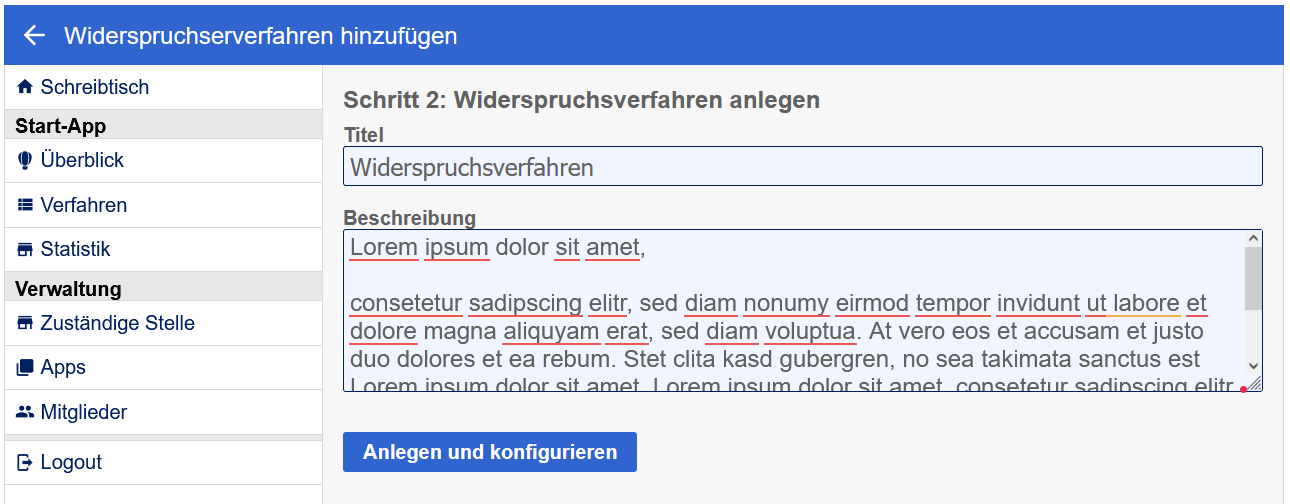Click the Beschreibung scrollbar thumb
This screenshot has width=1290, height=504.
[x=1253, y=278]
